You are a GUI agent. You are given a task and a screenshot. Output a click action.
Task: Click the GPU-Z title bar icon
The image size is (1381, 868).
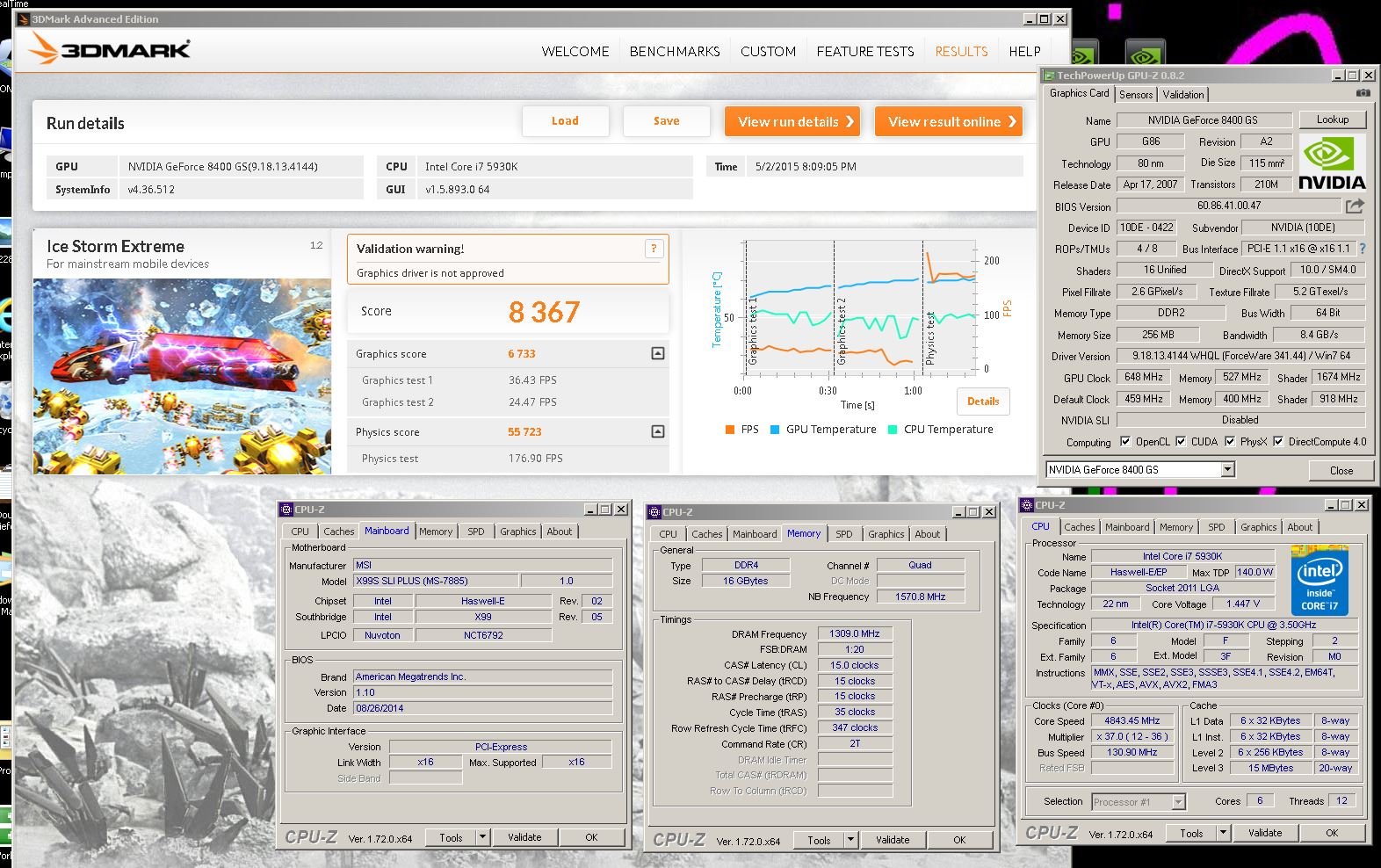coord(1049,76)
